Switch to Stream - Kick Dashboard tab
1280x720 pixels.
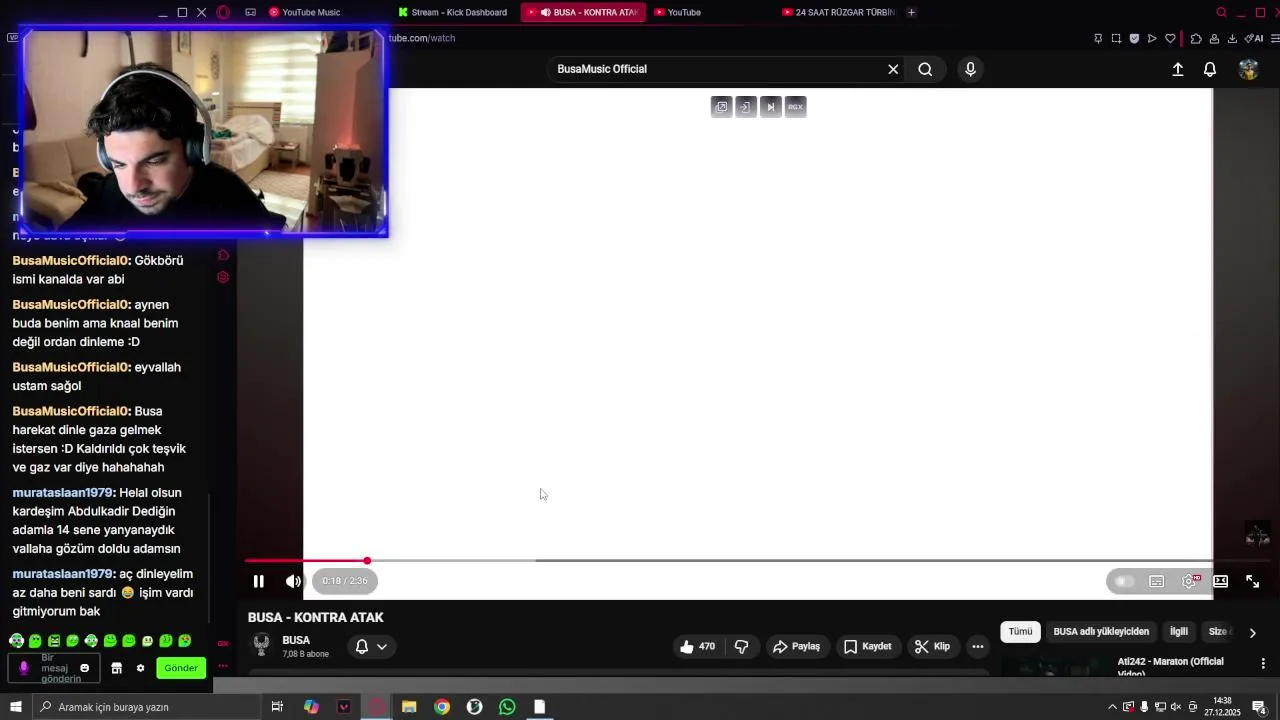pyautogui.click(x=453, y=12)
